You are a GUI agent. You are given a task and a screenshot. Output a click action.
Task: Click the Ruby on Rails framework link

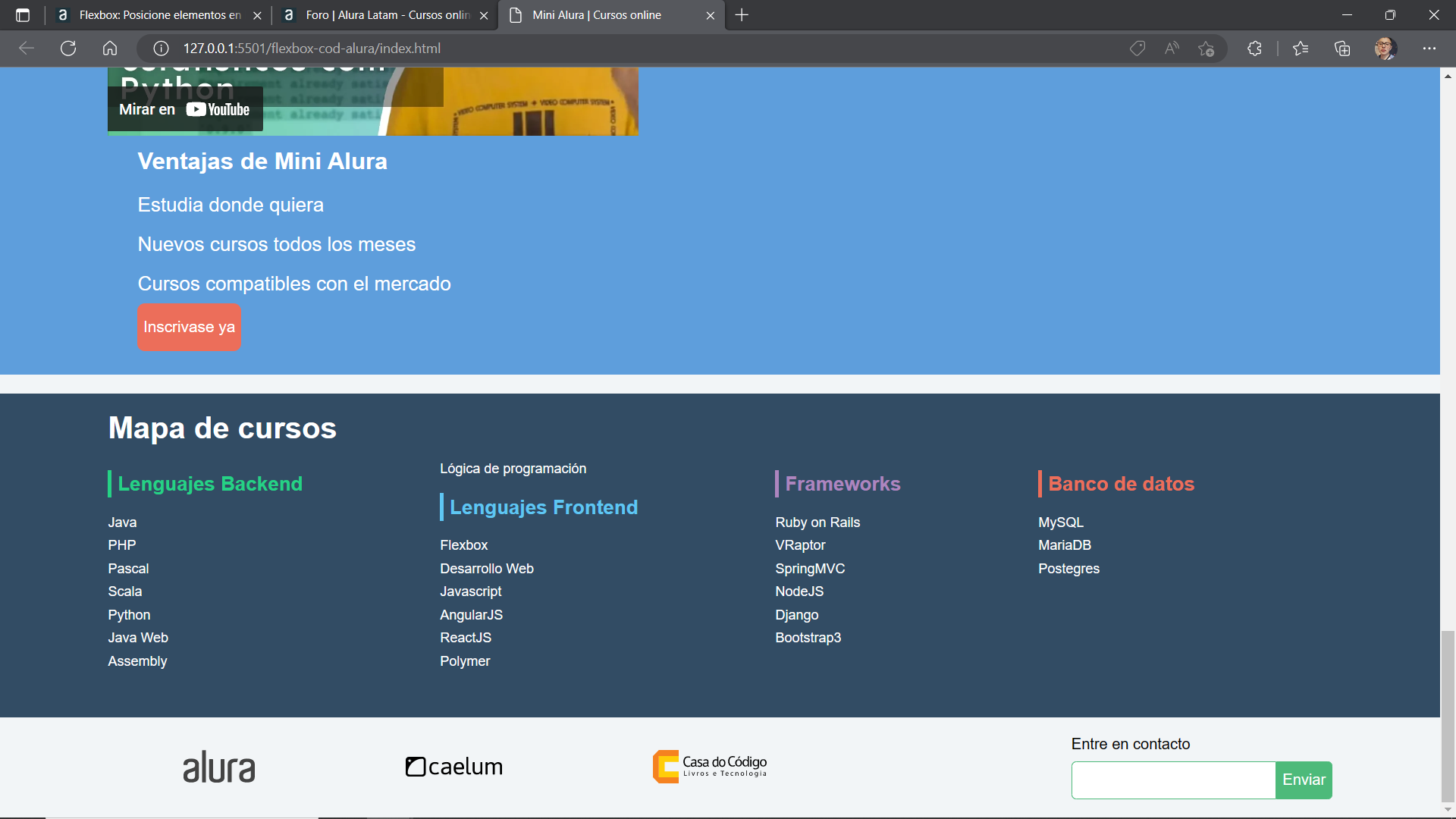pyautogui.click(x=818, y=522)
